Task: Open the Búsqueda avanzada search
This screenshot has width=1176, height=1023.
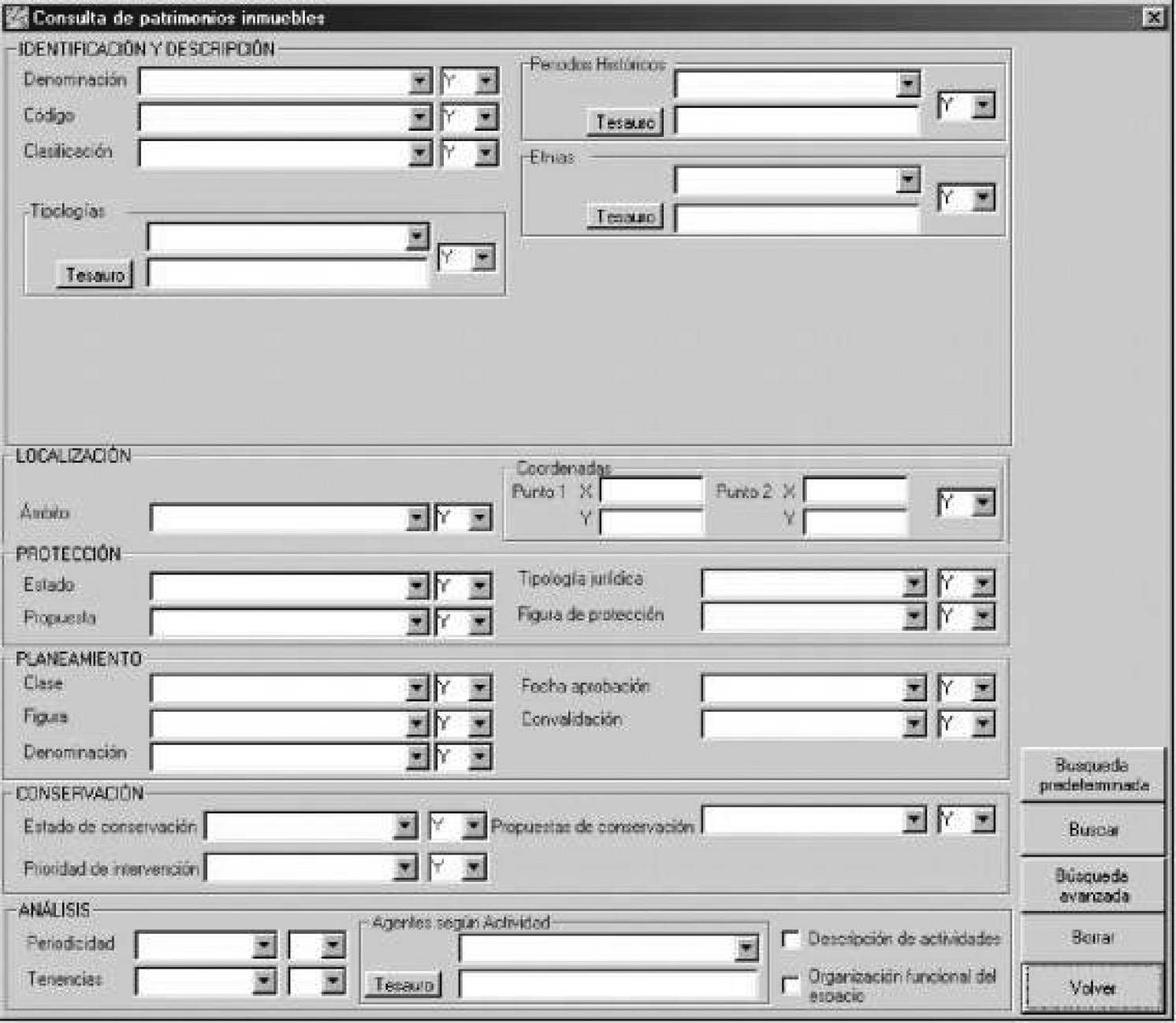Action: 1092,885
